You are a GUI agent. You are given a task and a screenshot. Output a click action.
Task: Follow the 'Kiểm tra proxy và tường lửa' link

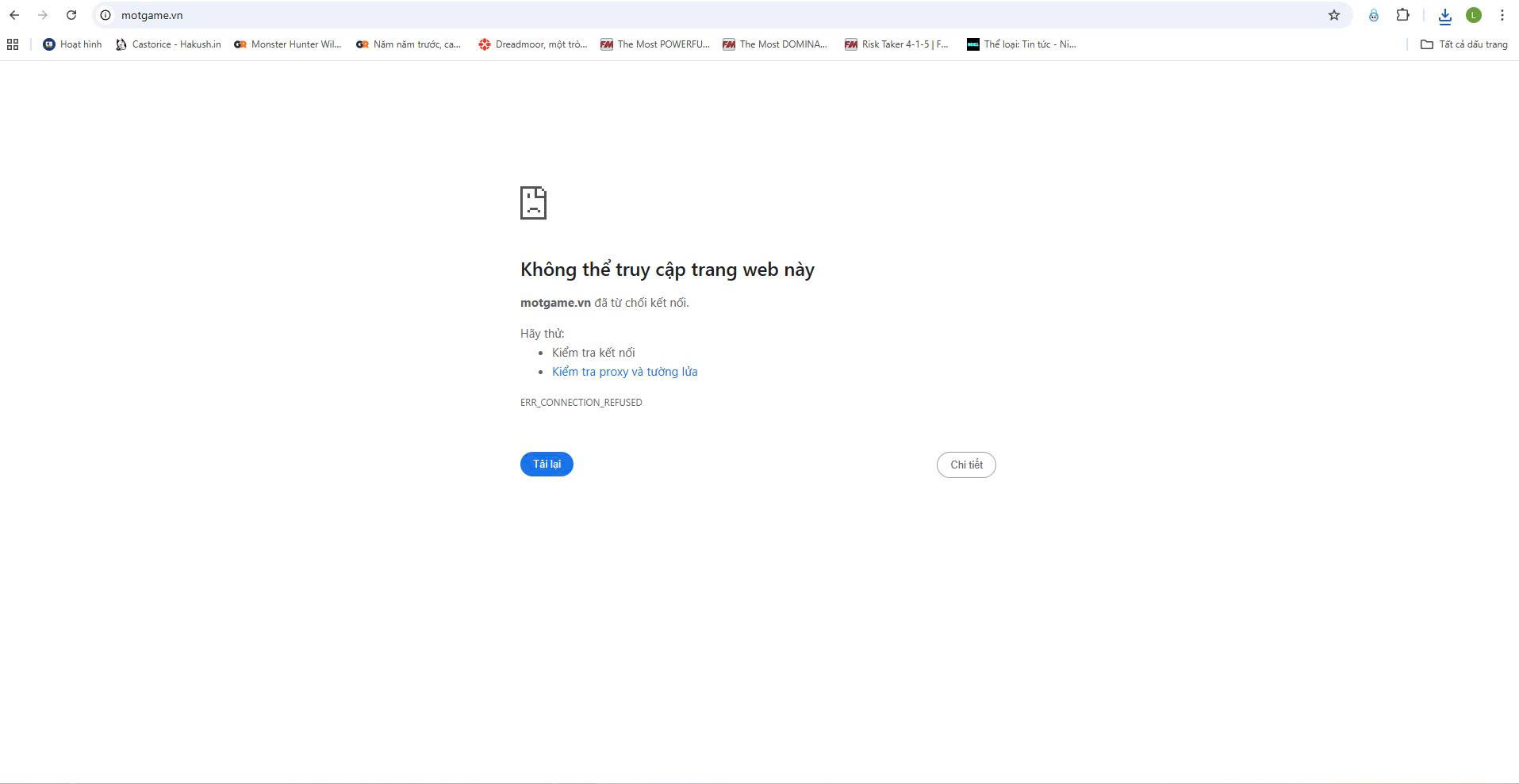pyautogui.click(x=624, y=372)
